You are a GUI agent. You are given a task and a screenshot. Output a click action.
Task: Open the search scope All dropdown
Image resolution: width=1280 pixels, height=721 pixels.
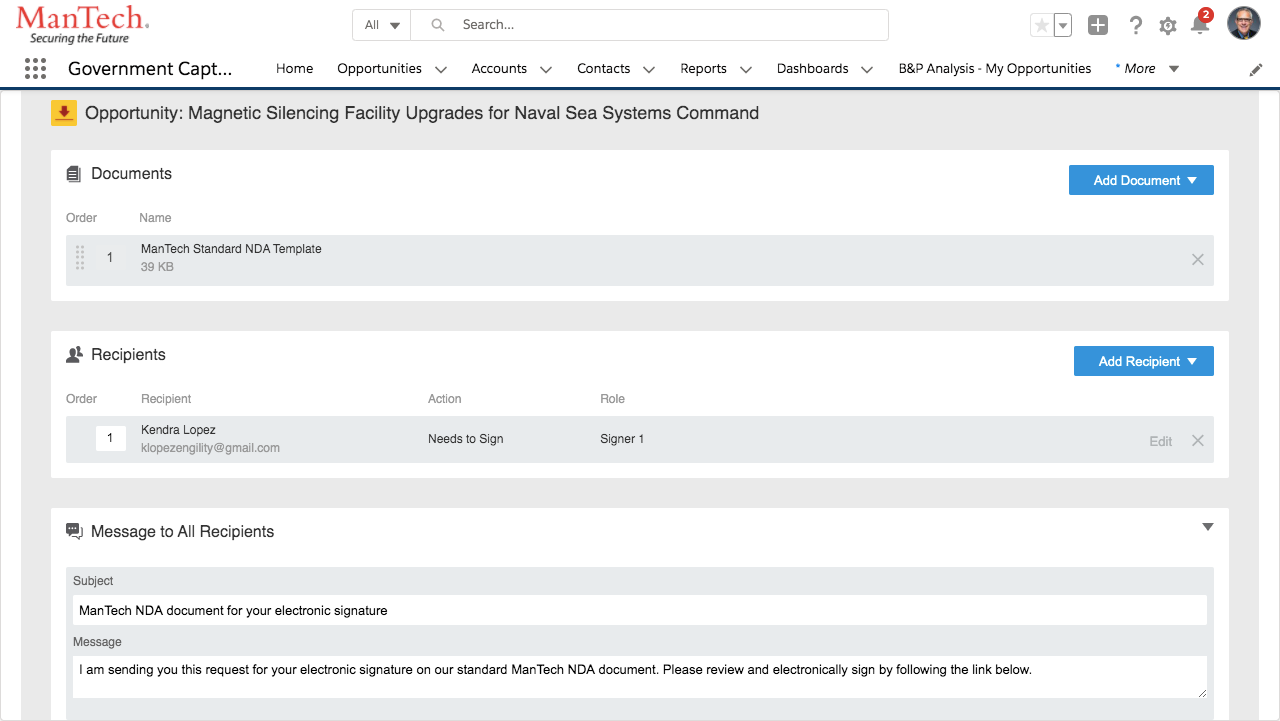[382, 25]
